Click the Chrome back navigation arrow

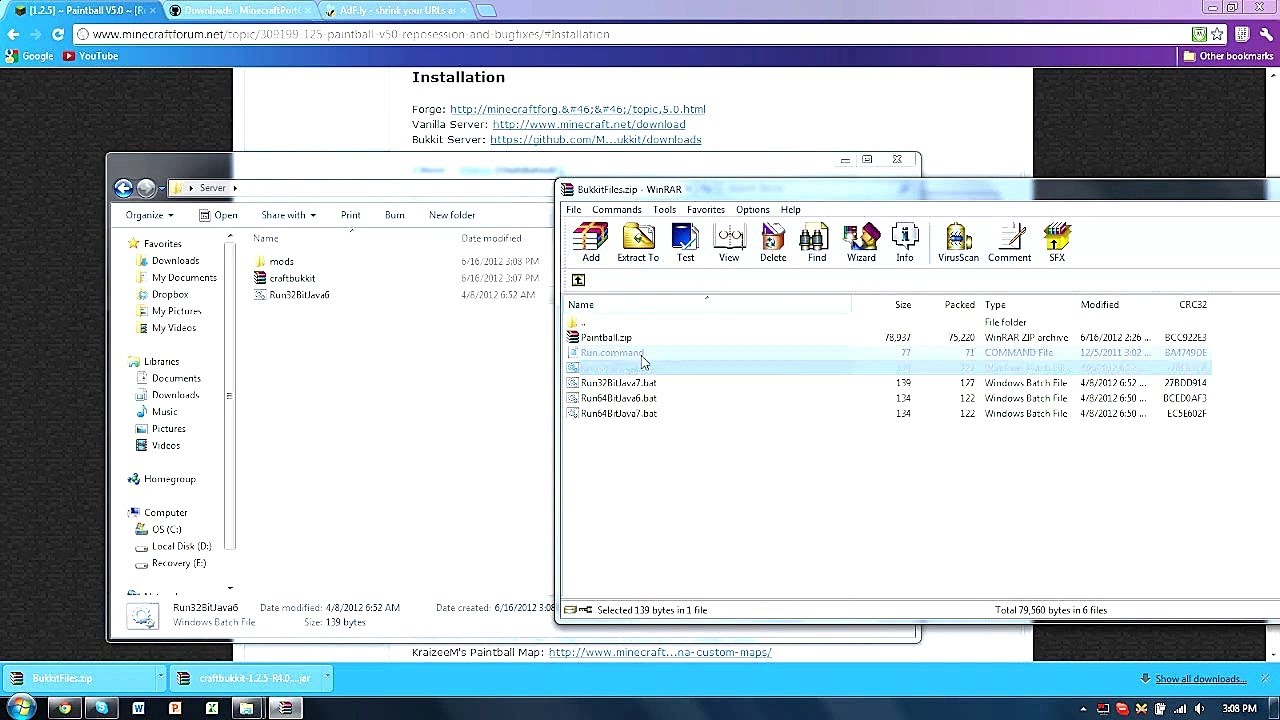[x=13, y=34]
